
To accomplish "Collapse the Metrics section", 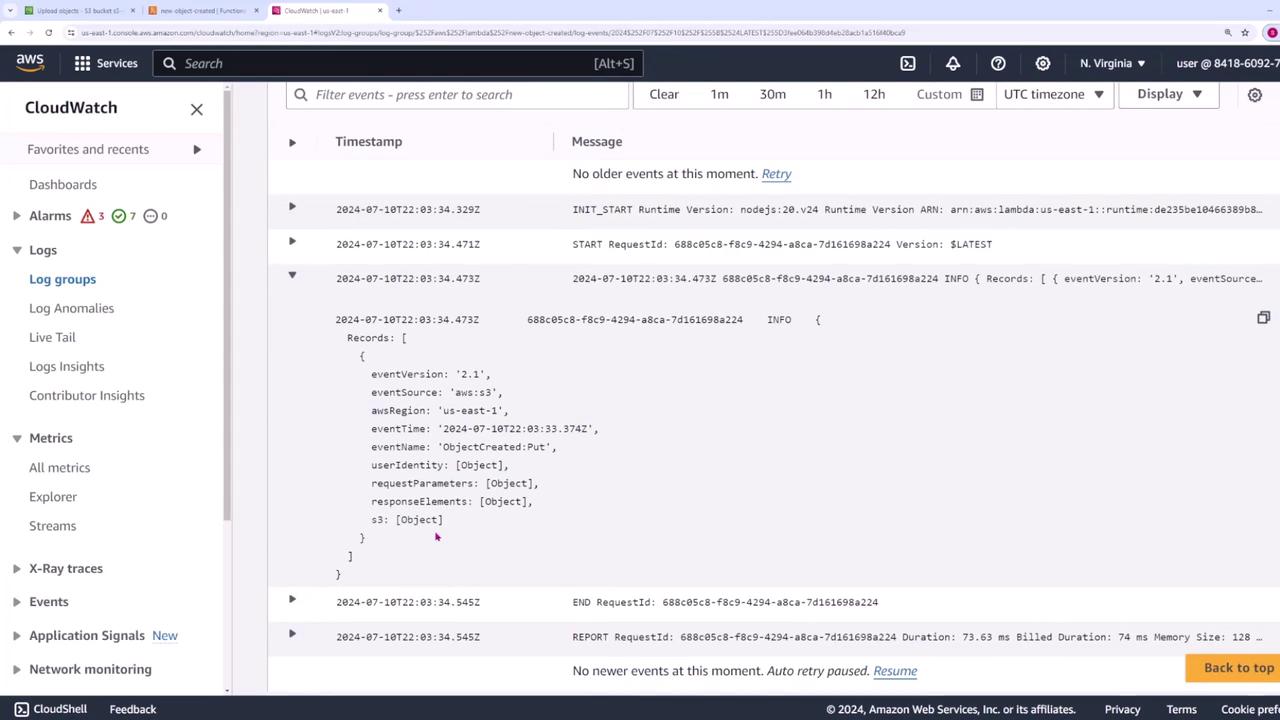I will click(16, 438).
